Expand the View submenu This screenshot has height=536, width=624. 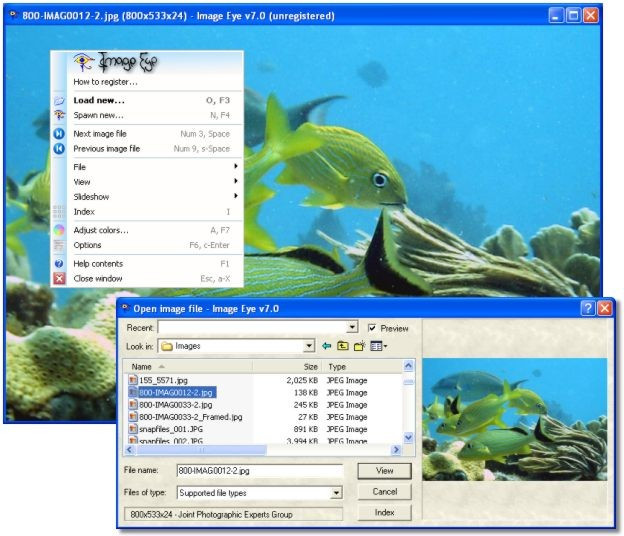tap(158, 182)
